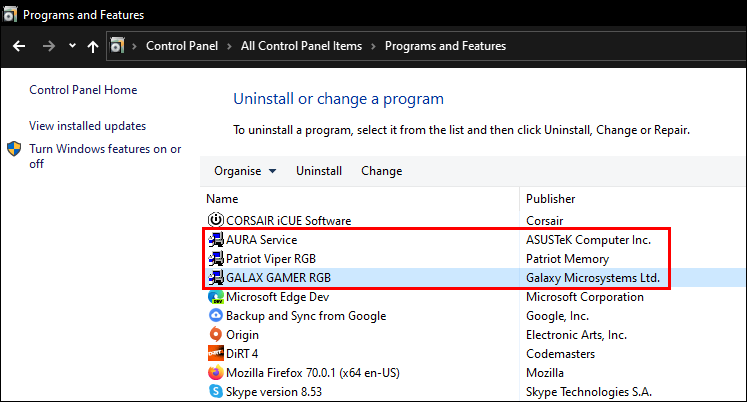
Task: Select Microsoft Edge Dev entry
Action: click(277, 297)
